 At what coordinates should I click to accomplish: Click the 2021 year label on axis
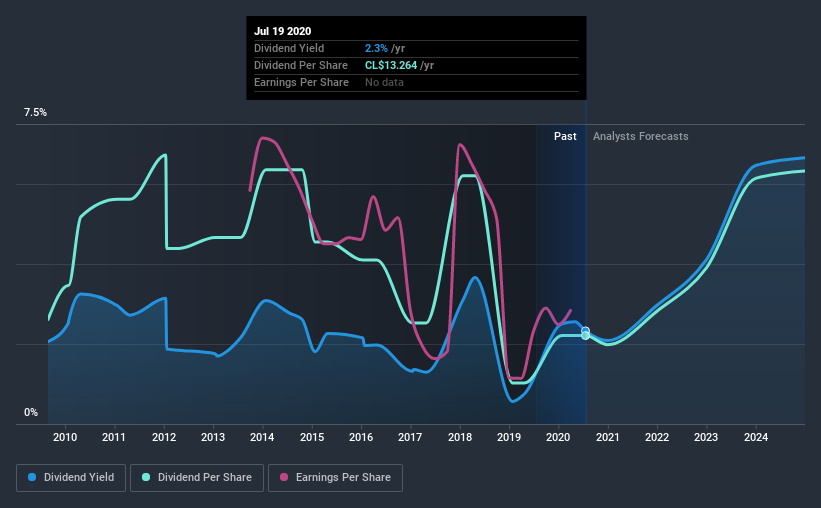(x=607, y=437)
